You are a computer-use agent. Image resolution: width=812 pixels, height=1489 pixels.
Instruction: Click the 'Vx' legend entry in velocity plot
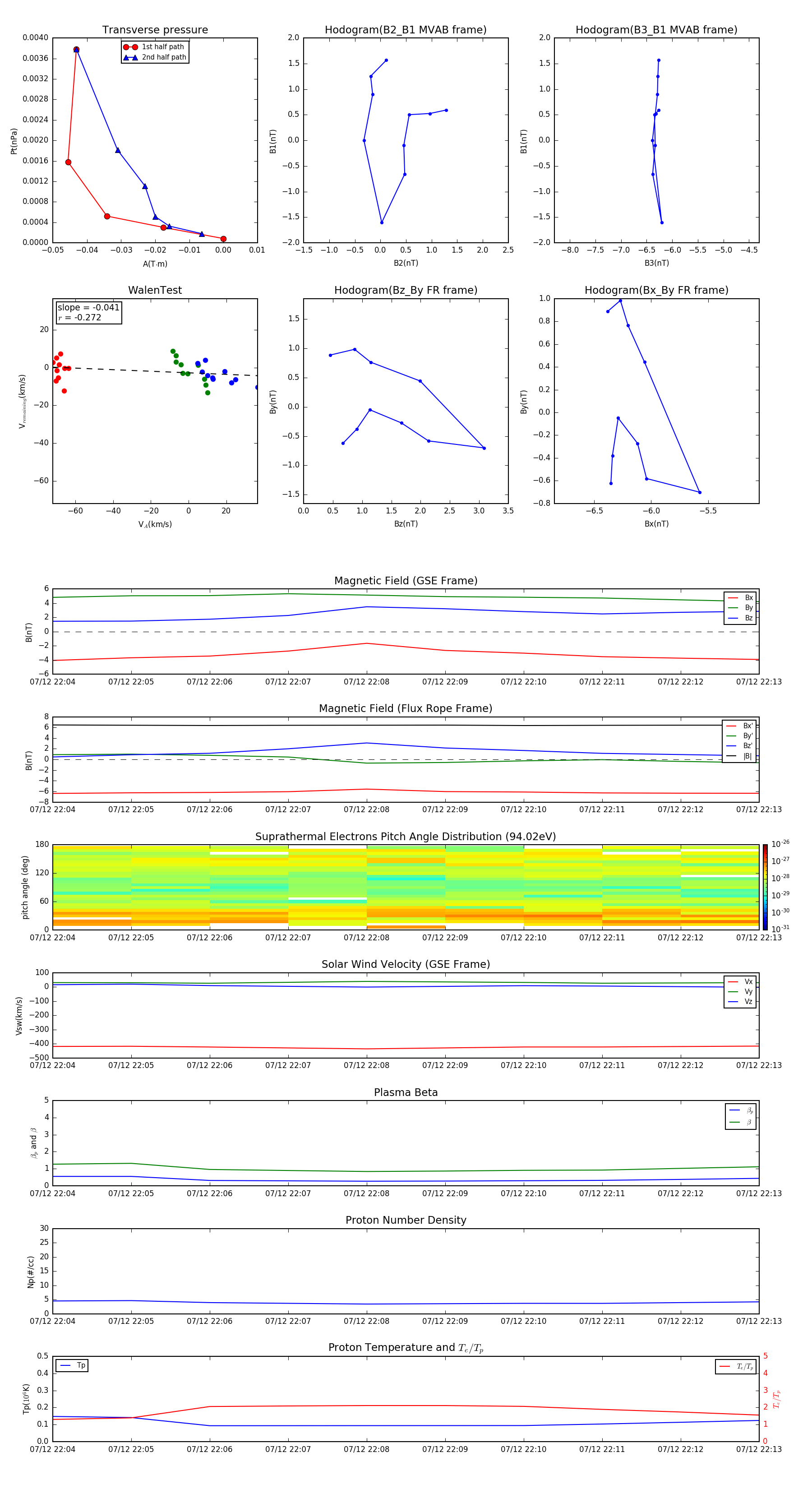(740, 981)
